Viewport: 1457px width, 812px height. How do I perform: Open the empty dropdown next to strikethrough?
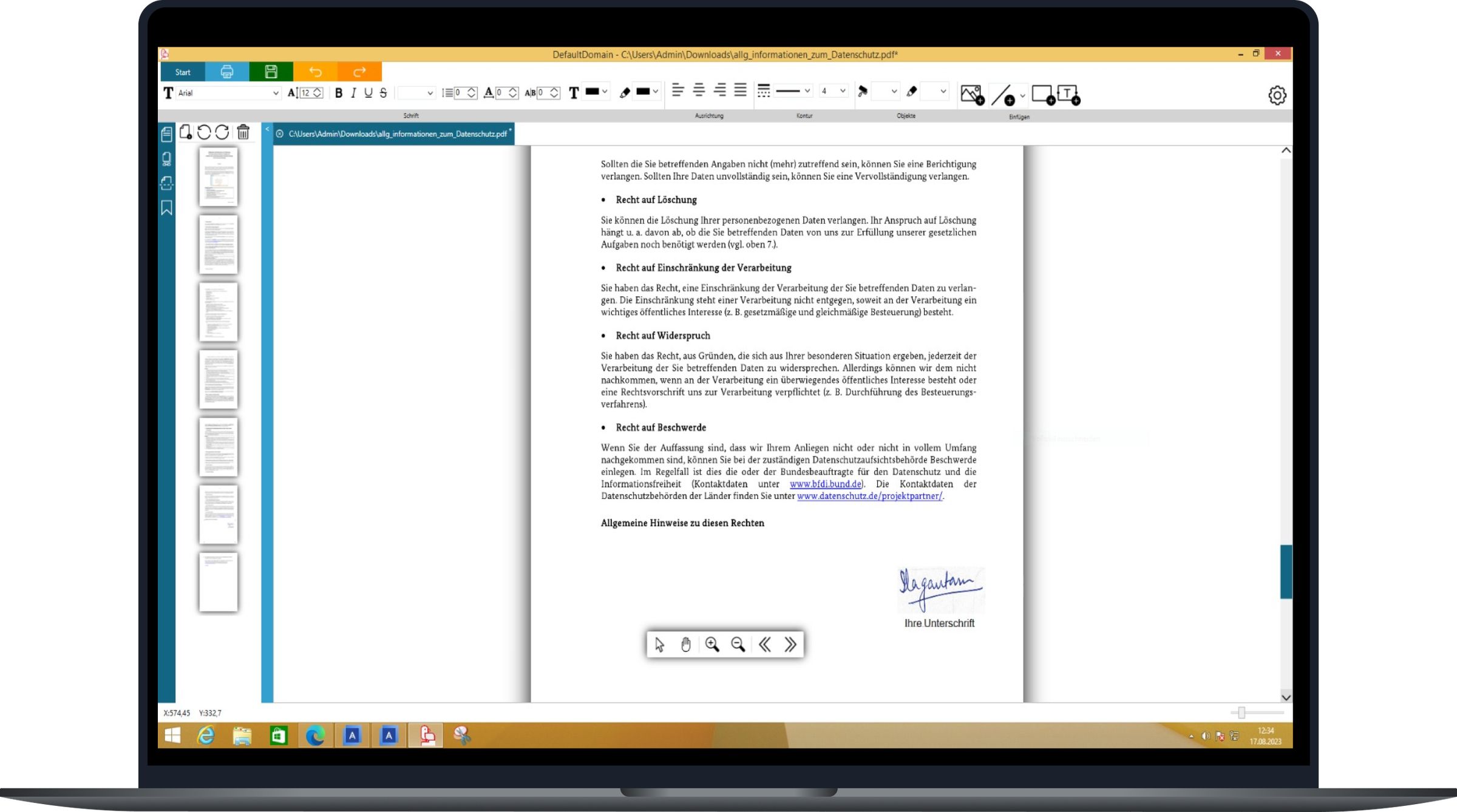pyautogui.click(x=416, y=93)
